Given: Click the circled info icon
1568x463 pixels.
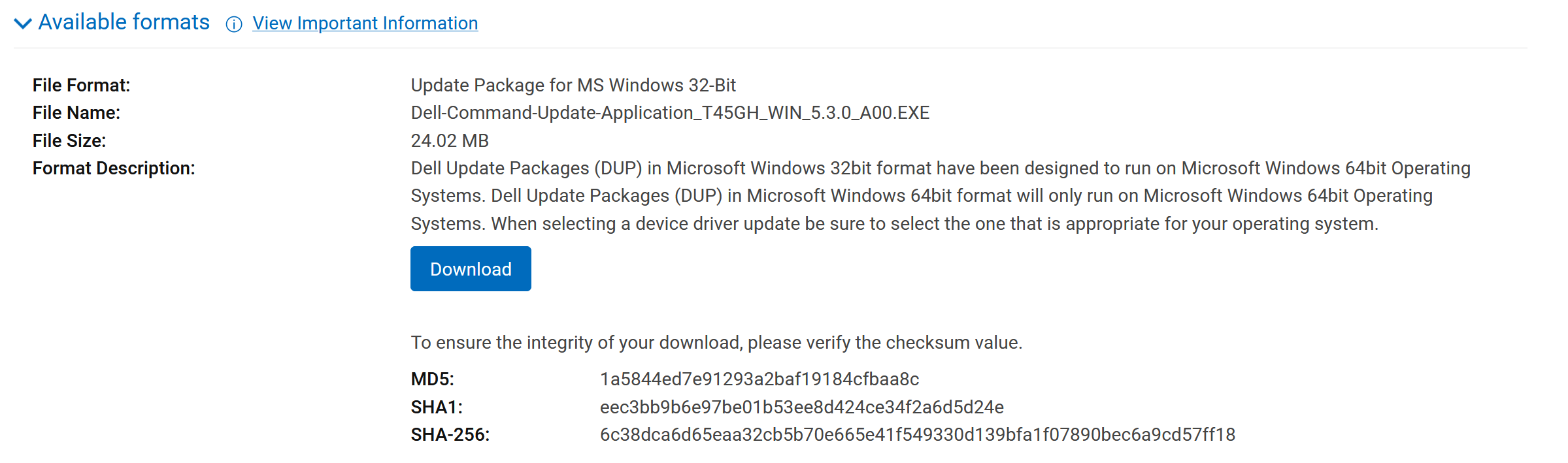Looking at the screenshot, I should pyautogui.click(x=234, y=24).
